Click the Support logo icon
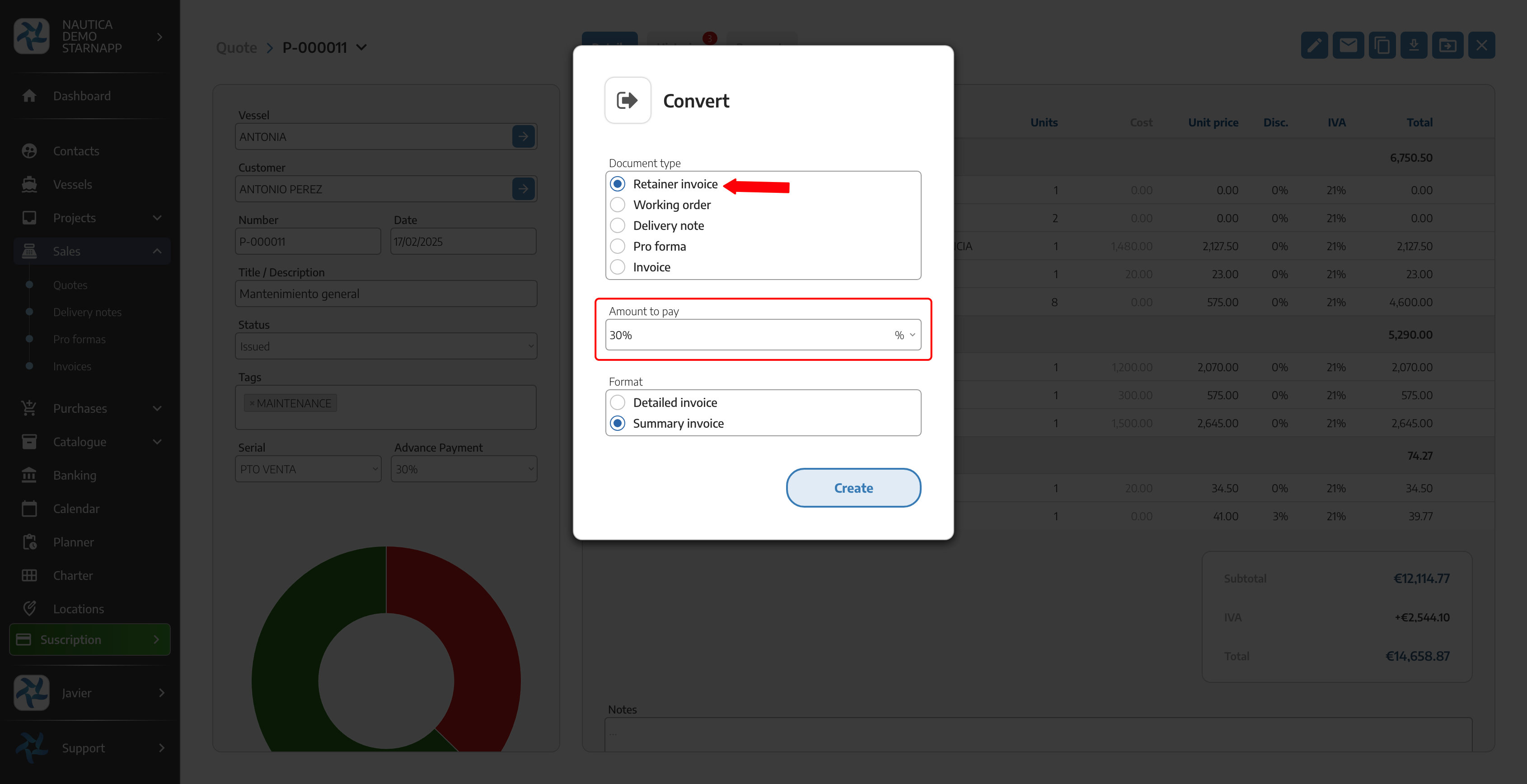Viewport: 1527px width, 784px height. 32,748
